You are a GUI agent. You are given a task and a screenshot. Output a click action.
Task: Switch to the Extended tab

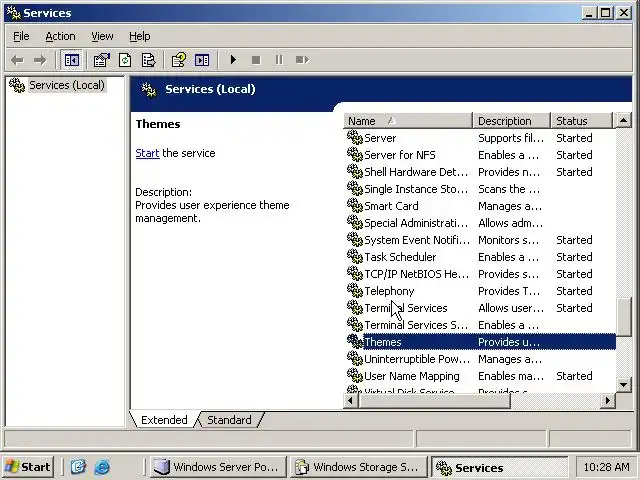pyautogui.click(x=164, y=420)
